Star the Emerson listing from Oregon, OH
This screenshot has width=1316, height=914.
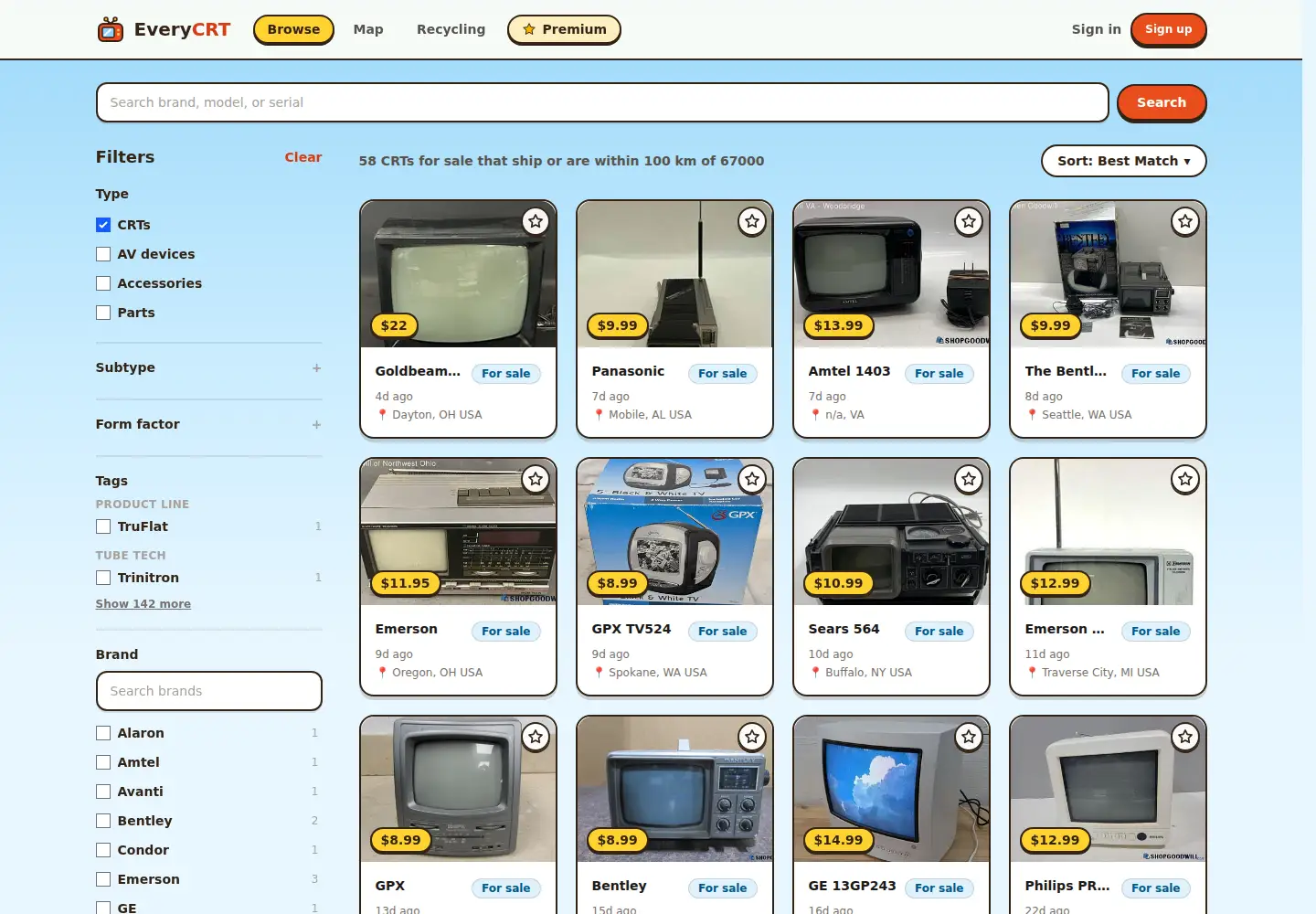click(x=536, y=479)
